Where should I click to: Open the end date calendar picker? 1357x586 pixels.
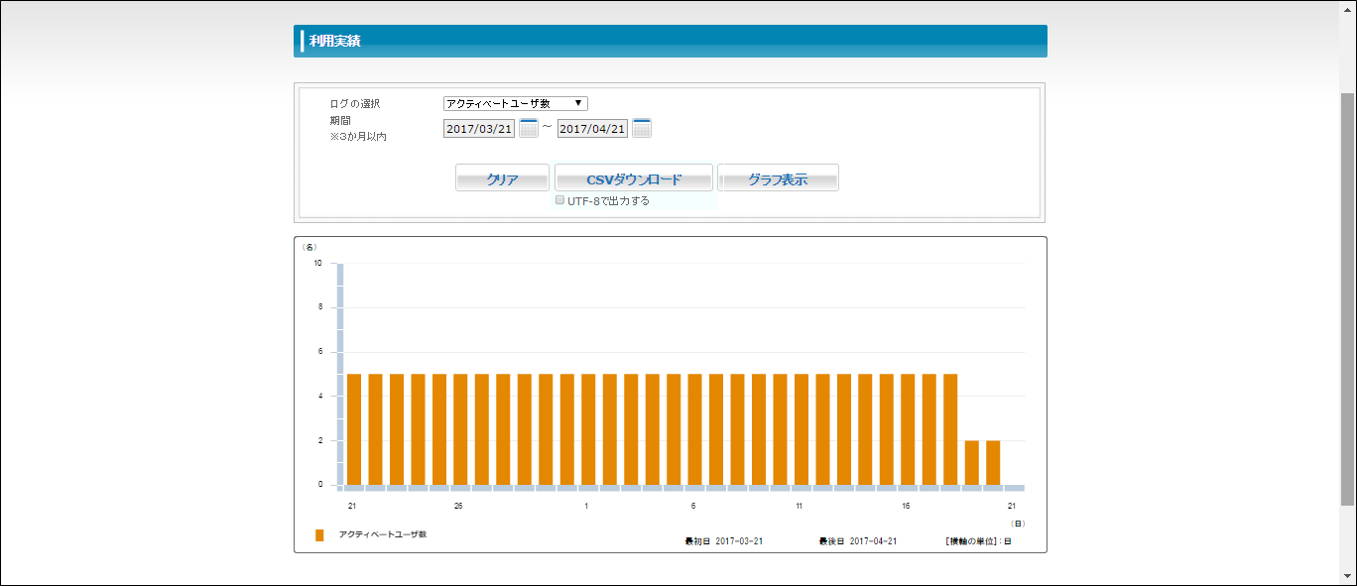click(642, 129)
